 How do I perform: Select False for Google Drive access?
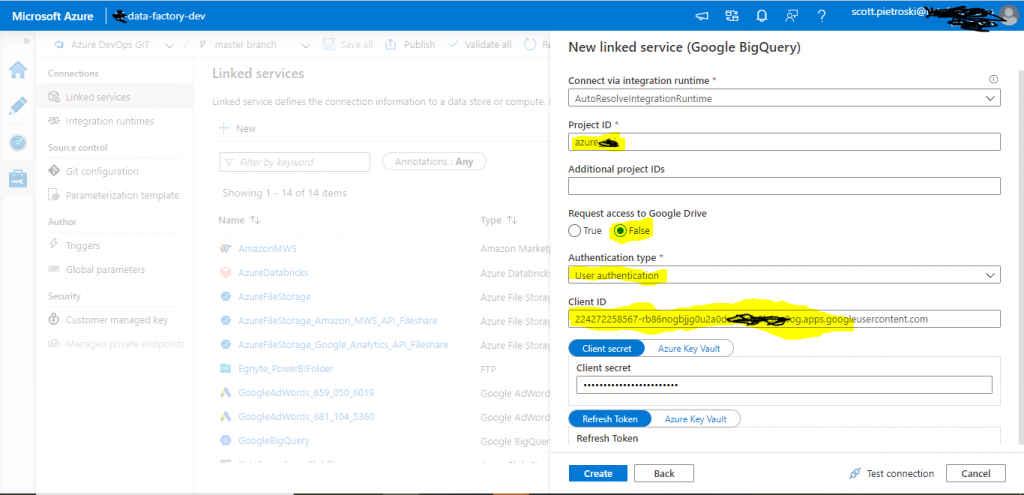(x=620, y=231)
